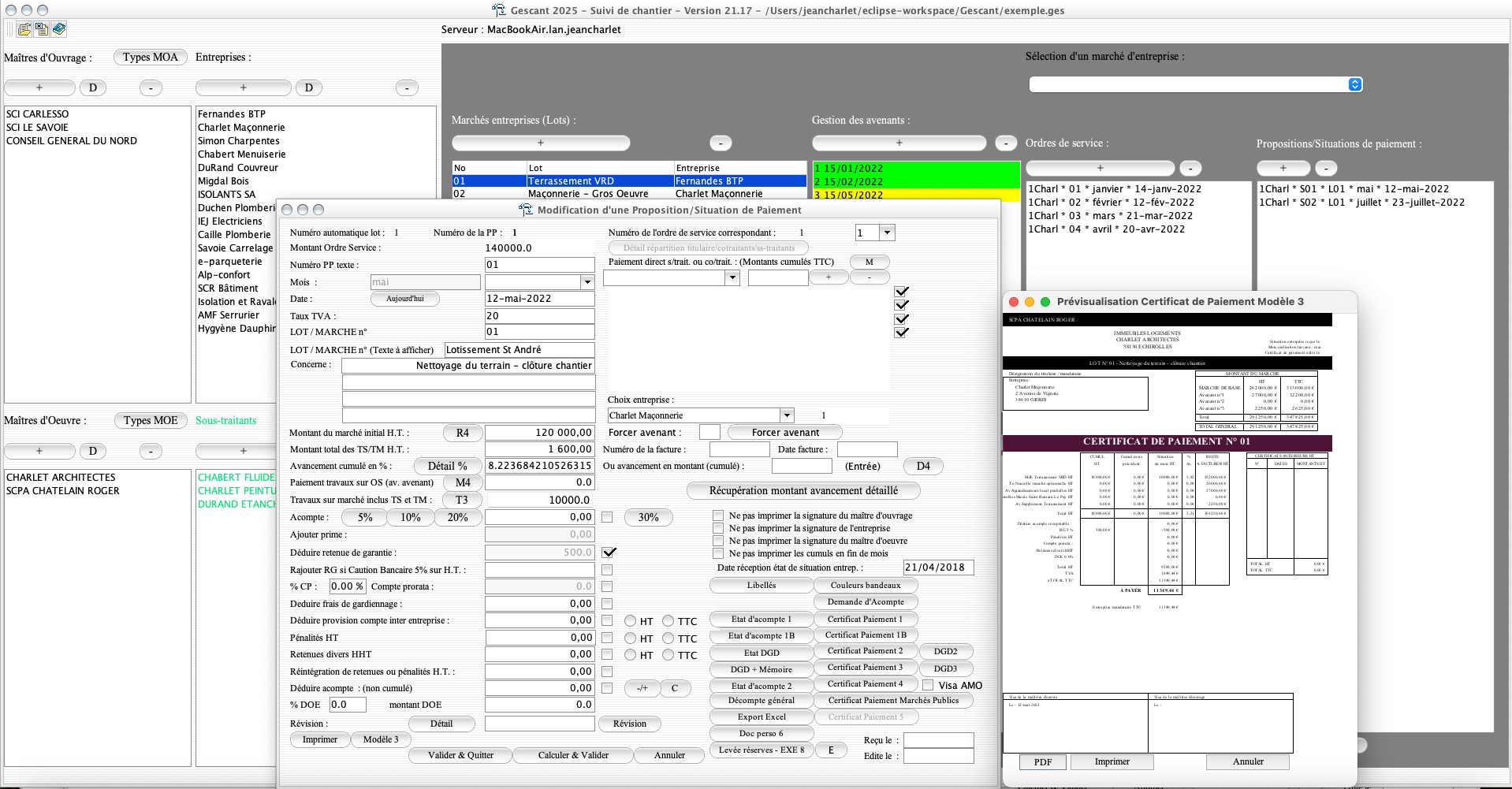Click Certificat Paiement Marchés Publics
The width and height of the screenshot is (1512, 789).
coord(893,700)
